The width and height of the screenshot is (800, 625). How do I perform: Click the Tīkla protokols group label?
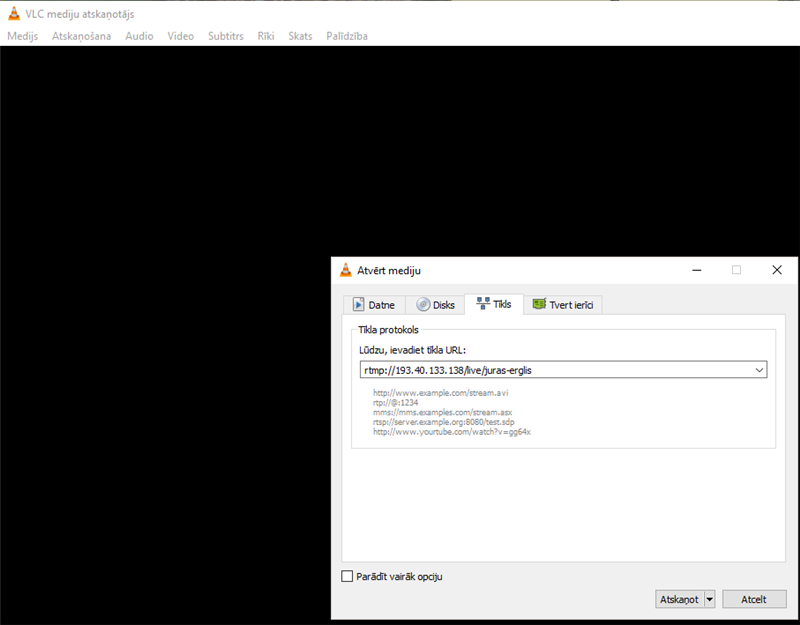[388, 330]
